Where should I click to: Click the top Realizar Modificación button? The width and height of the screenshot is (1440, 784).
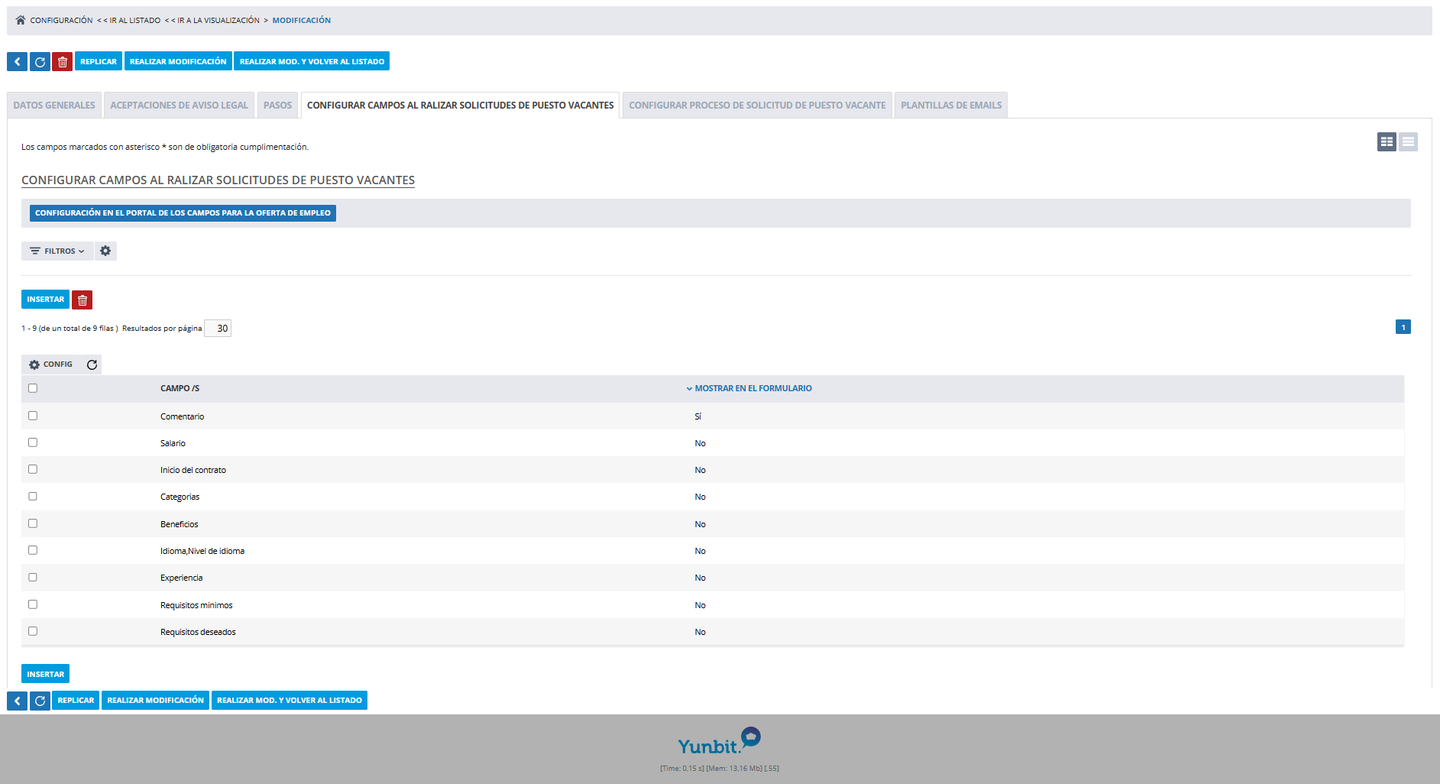point(178,61)
